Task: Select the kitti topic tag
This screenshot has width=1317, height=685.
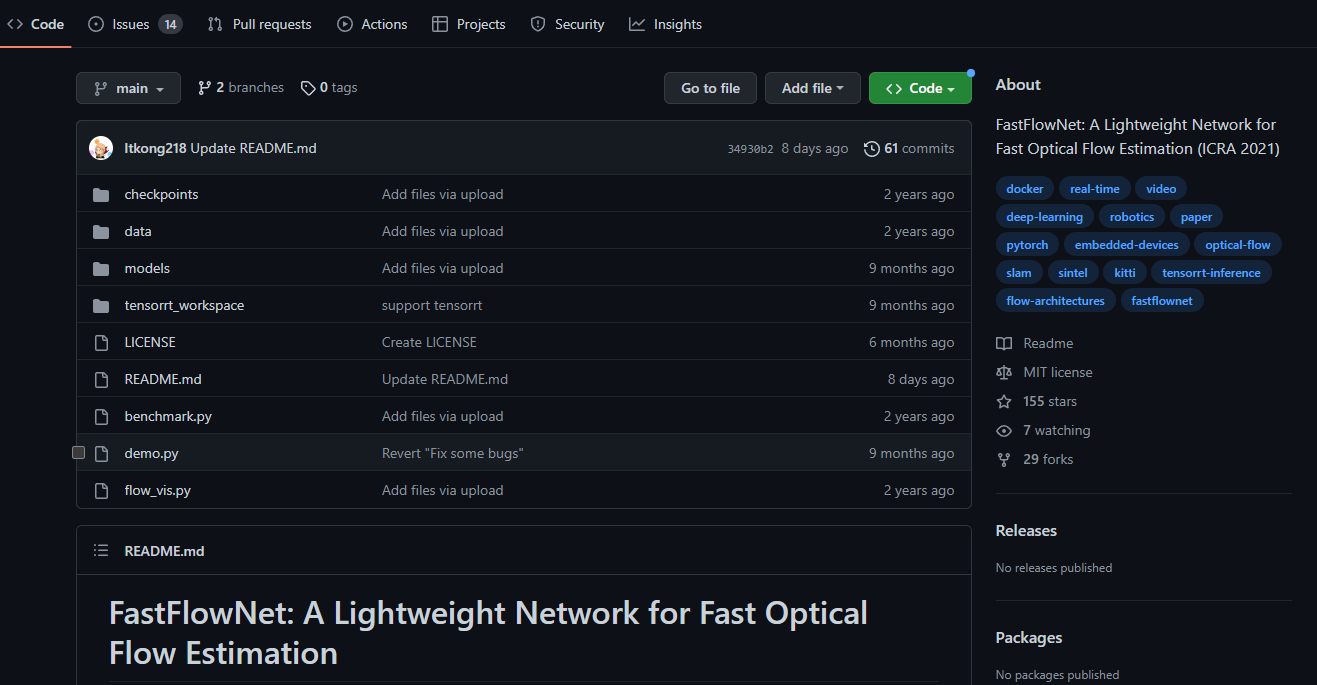Action: 1125,272
